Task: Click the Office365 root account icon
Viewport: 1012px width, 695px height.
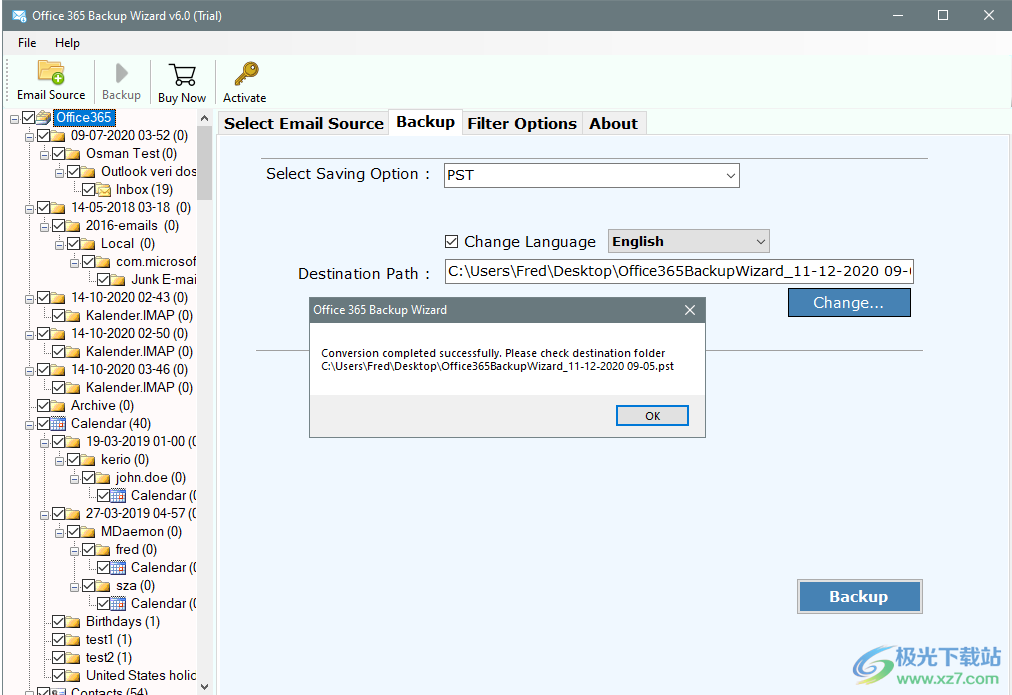Action: coord(45,117)
